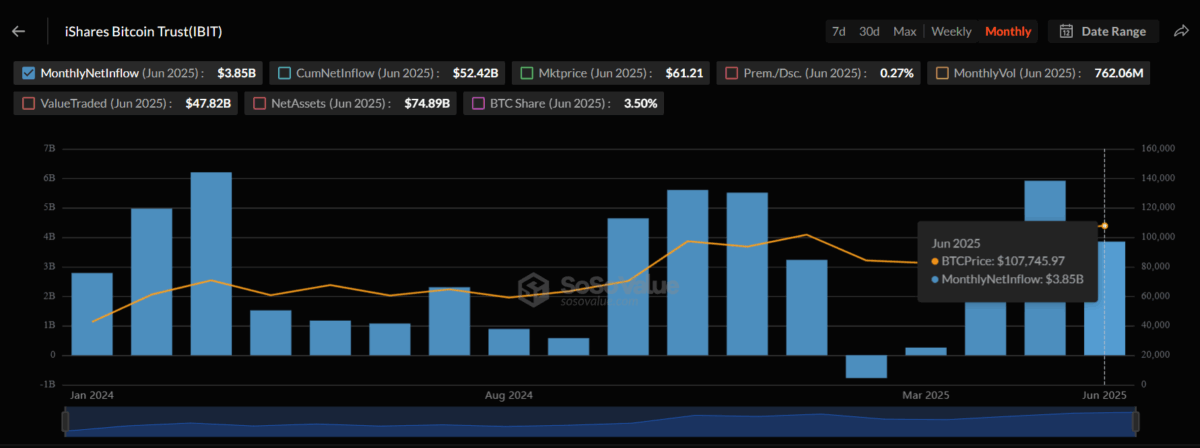Click the right handle of range slider
Screen dimensions: 1200x448
[x=1136, y=423]
